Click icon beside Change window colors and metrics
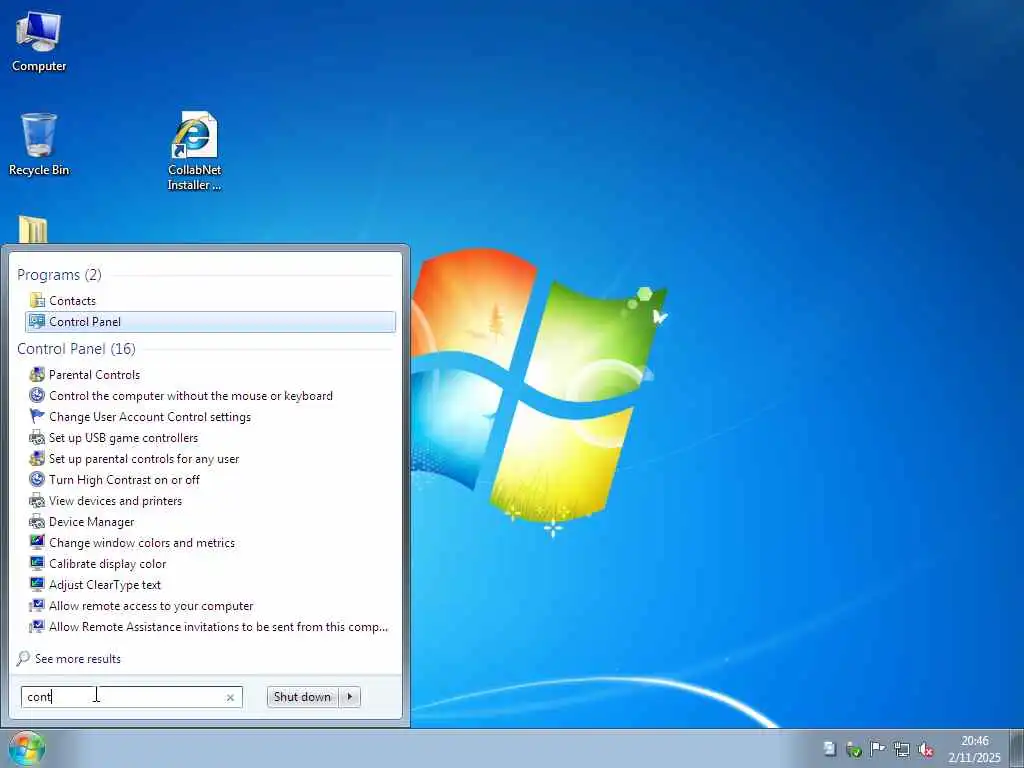The height and width of the screenshot is (768, 1024). (37, 542)
